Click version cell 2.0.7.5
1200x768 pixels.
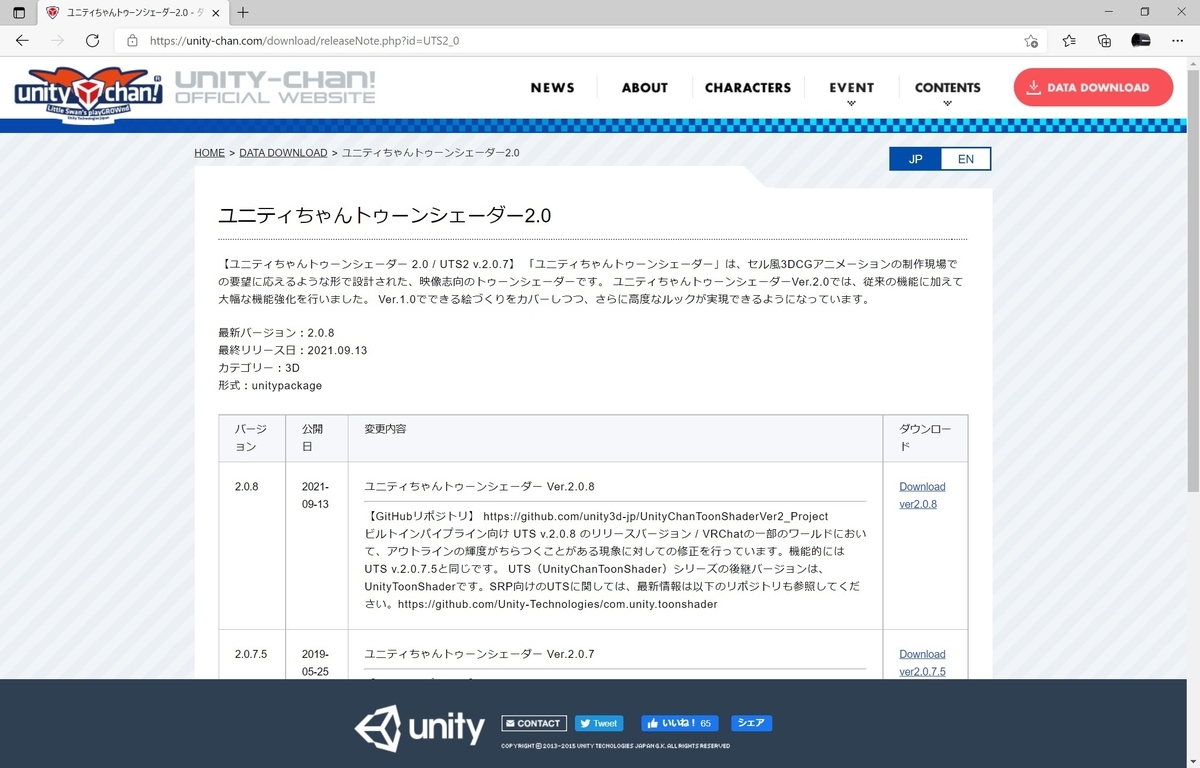coord(251,655)
